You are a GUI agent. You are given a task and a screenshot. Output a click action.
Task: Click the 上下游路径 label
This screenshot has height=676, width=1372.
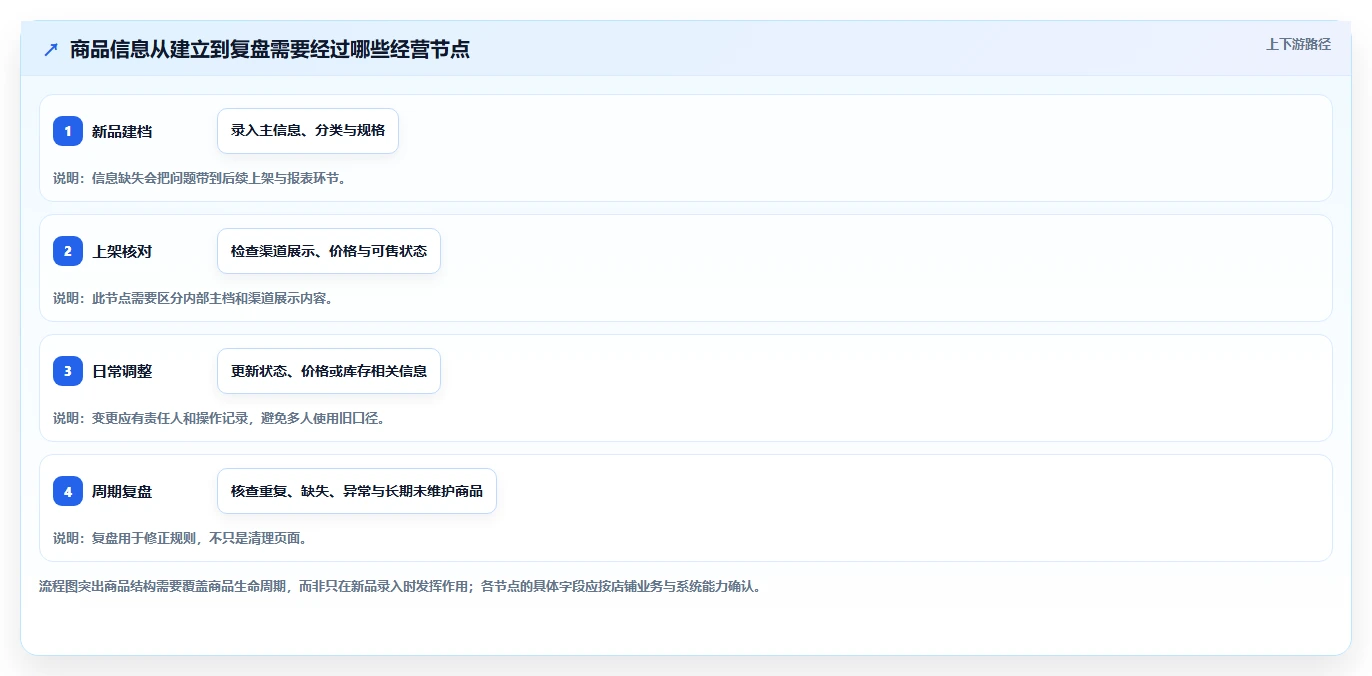coord(1298,44)
